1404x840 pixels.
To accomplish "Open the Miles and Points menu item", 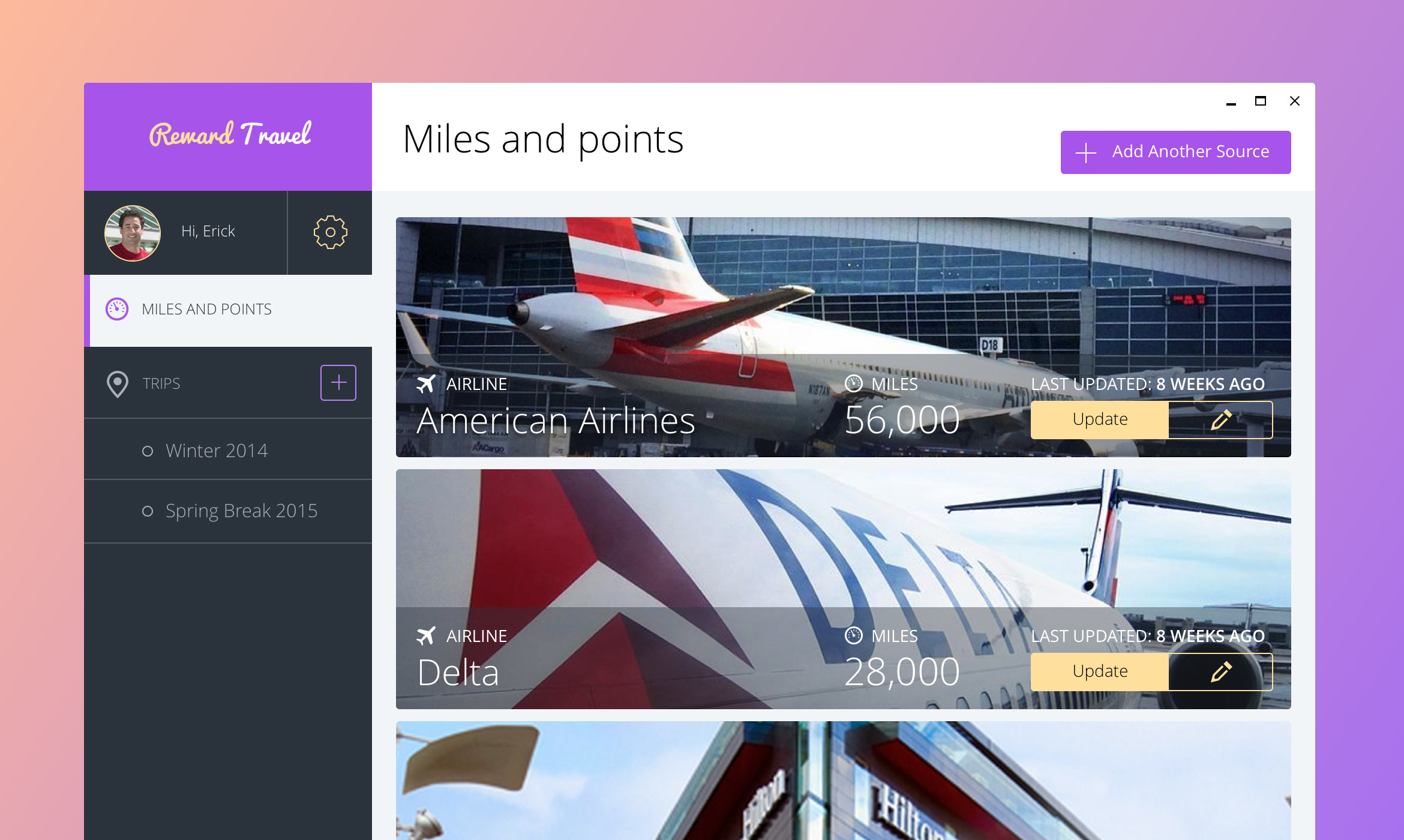I will (228, 310).
